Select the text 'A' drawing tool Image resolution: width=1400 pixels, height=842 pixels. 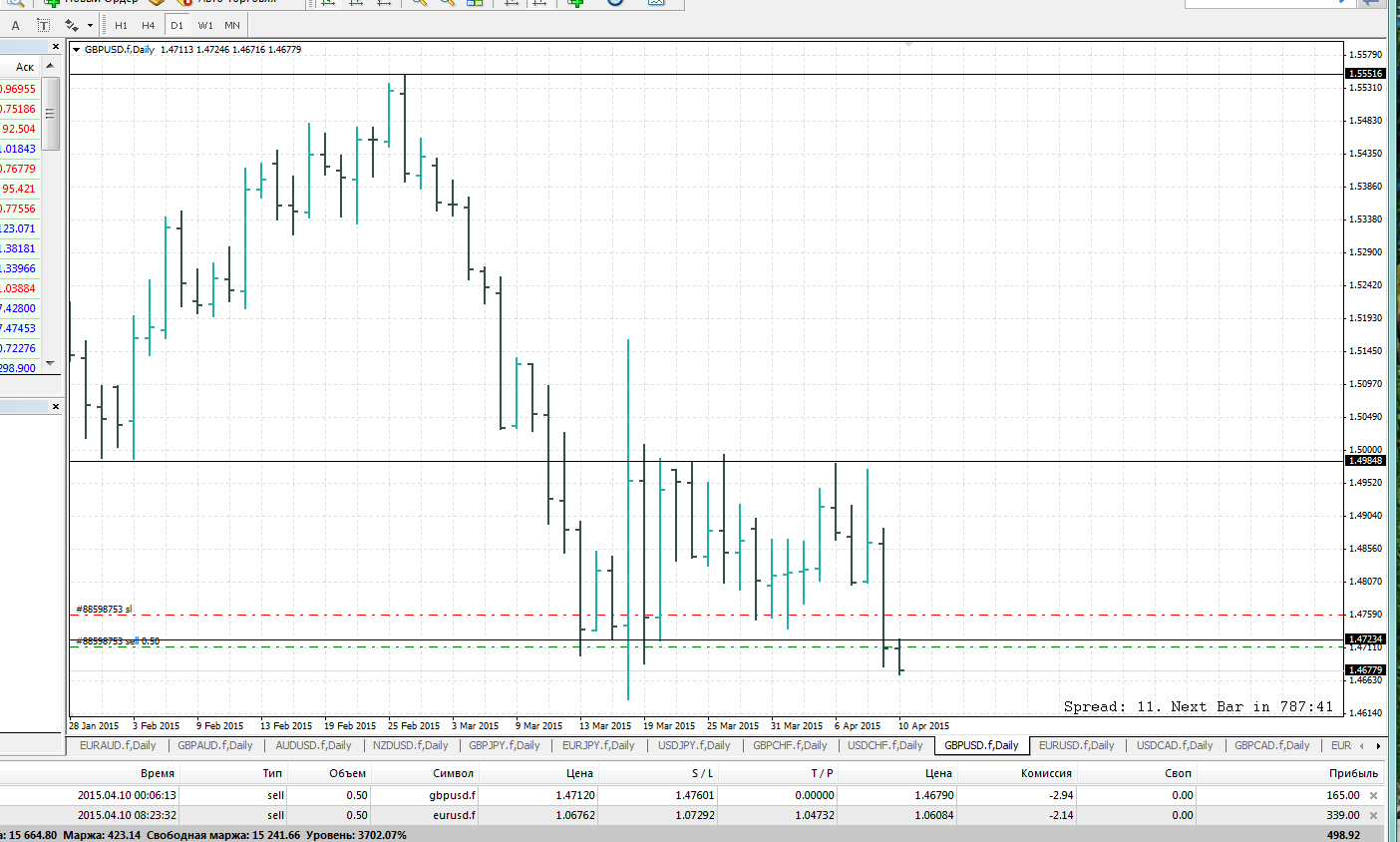(x=15, y=25)
